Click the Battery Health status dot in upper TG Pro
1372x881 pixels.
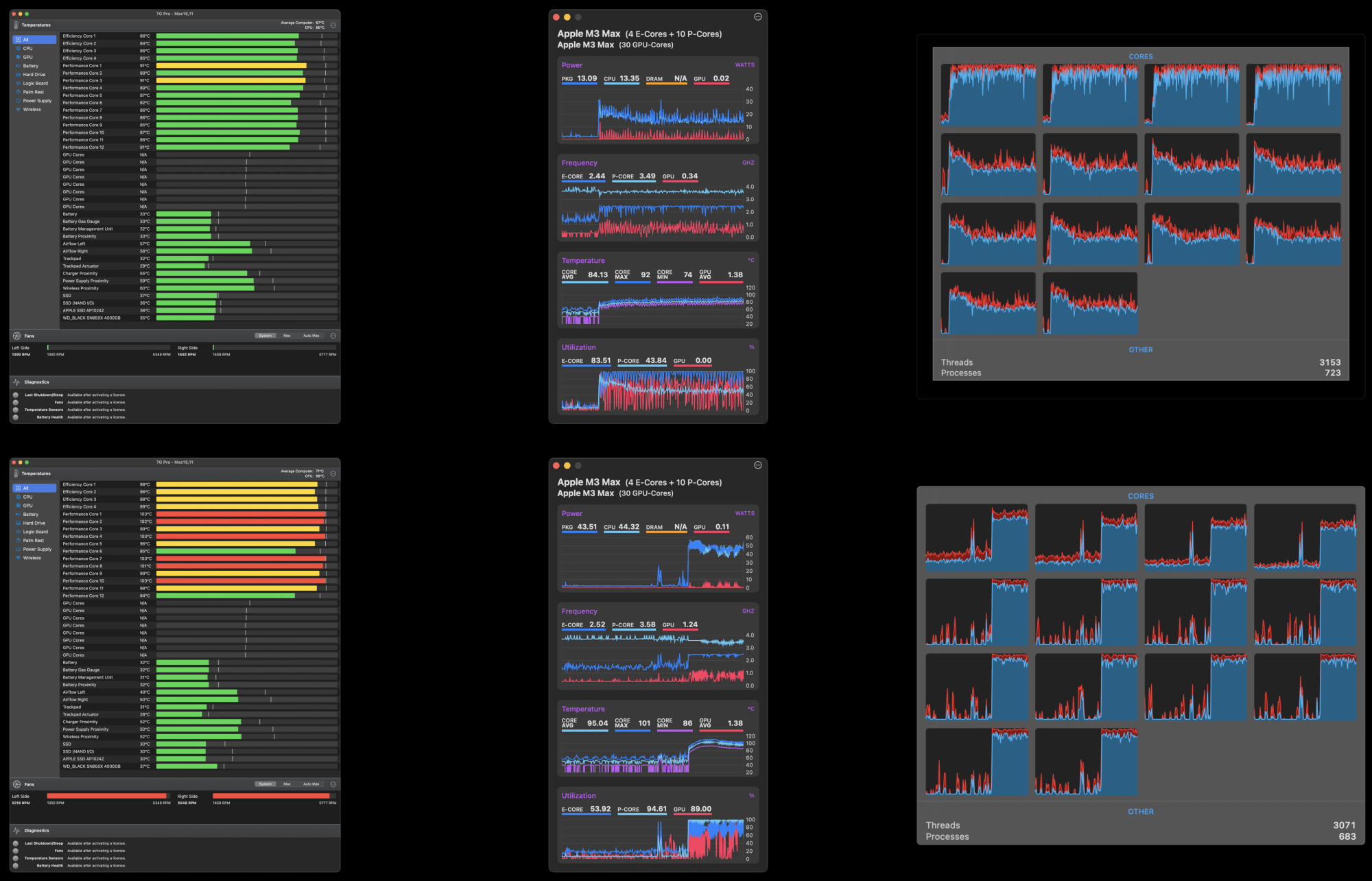point(16,417)
